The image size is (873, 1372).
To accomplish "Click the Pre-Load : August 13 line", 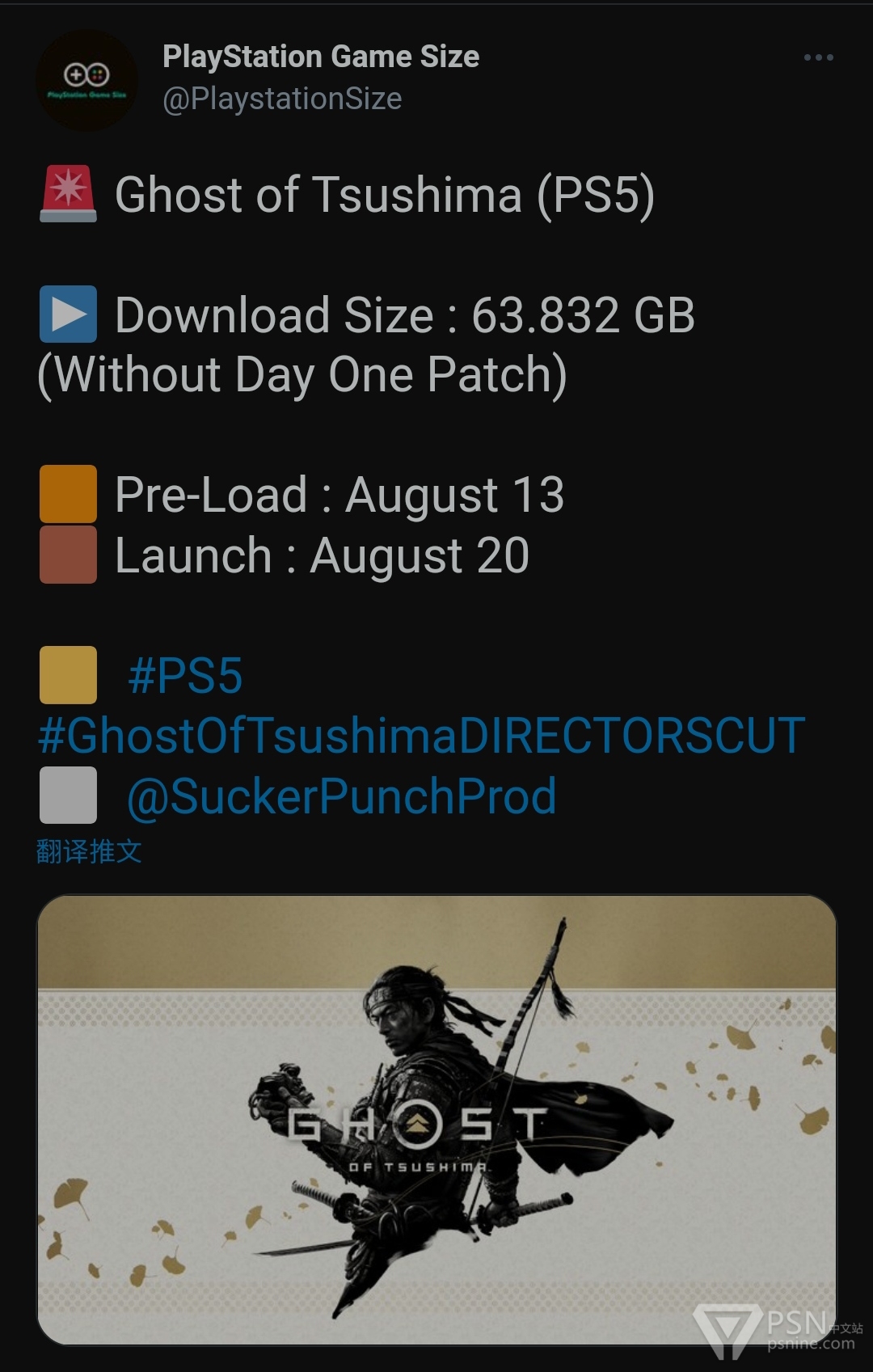I will pos(339,495).
